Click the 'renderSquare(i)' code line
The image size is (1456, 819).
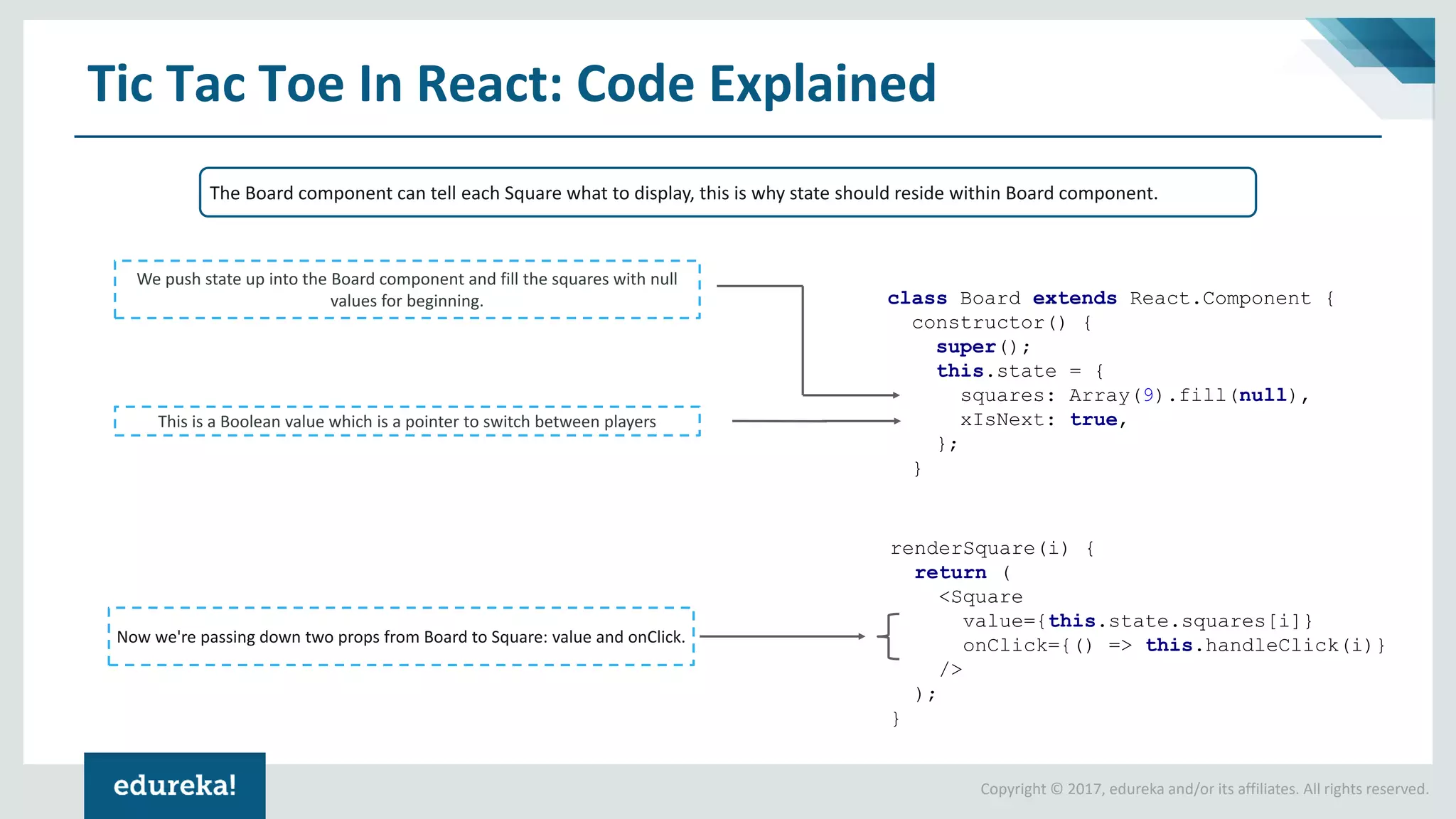pyautogui.click(x=992, y=548)
